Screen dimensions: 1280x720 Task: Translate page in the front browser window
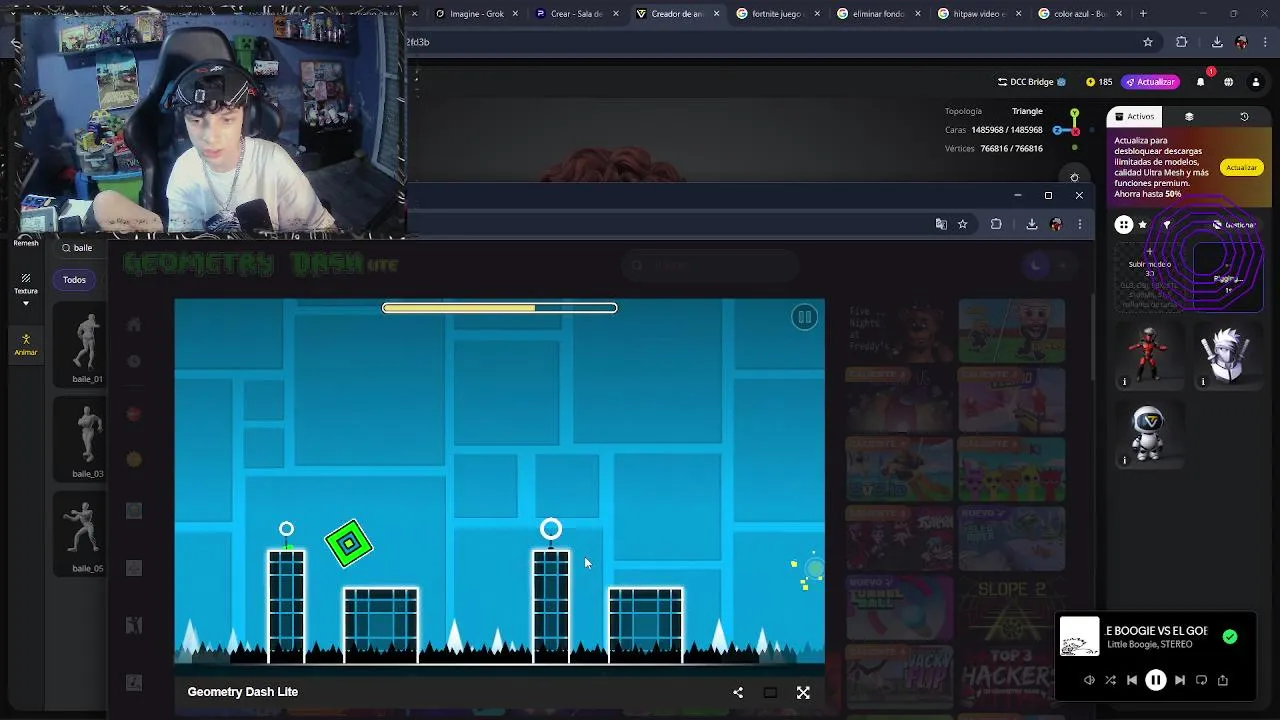click(941, 225)
